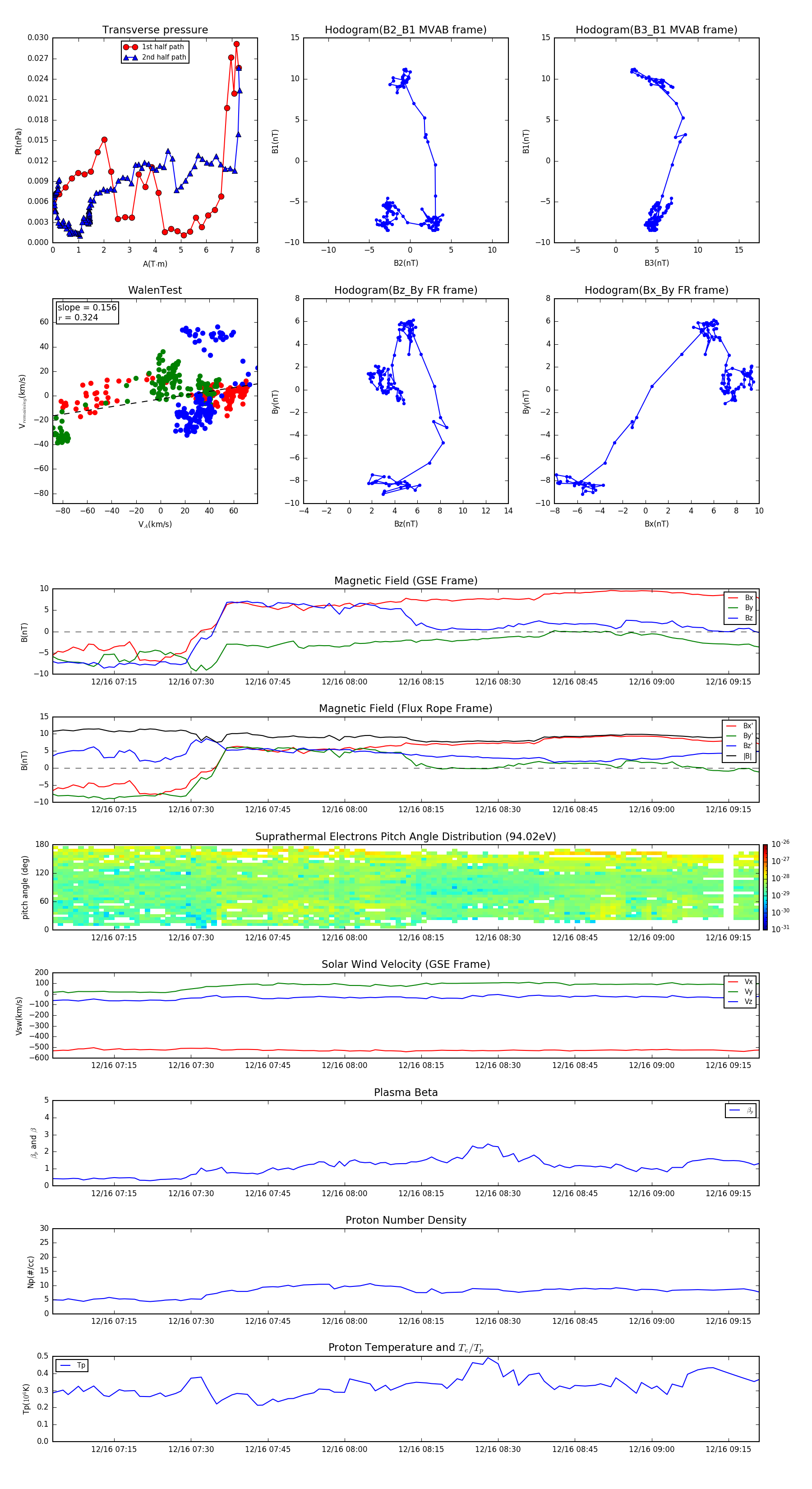Image resolution: width=812 pixels, height=1489 pixels.
Task: Click the By legend entry in GSE magnetic field plot
Action: pyautogui.click(x=741, y=608)
